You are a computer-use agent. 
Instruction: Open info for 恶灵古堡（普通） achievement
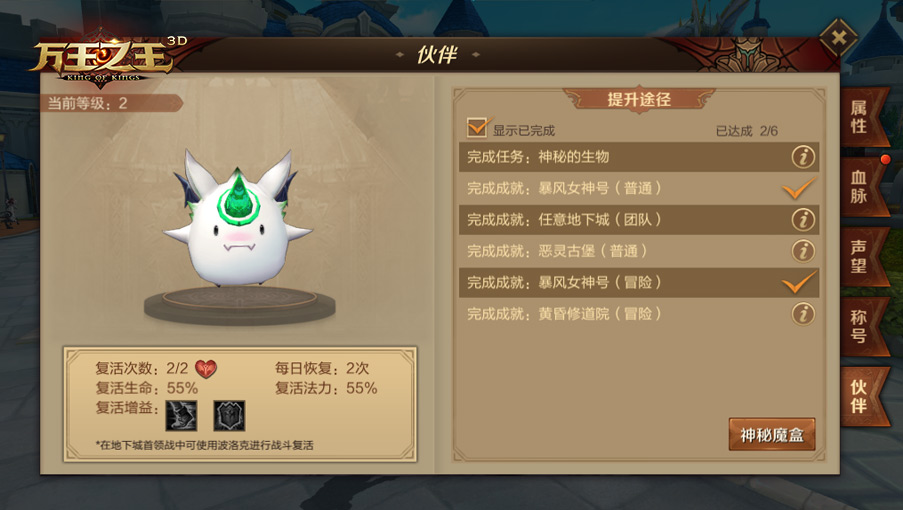(x=803, y=251)
